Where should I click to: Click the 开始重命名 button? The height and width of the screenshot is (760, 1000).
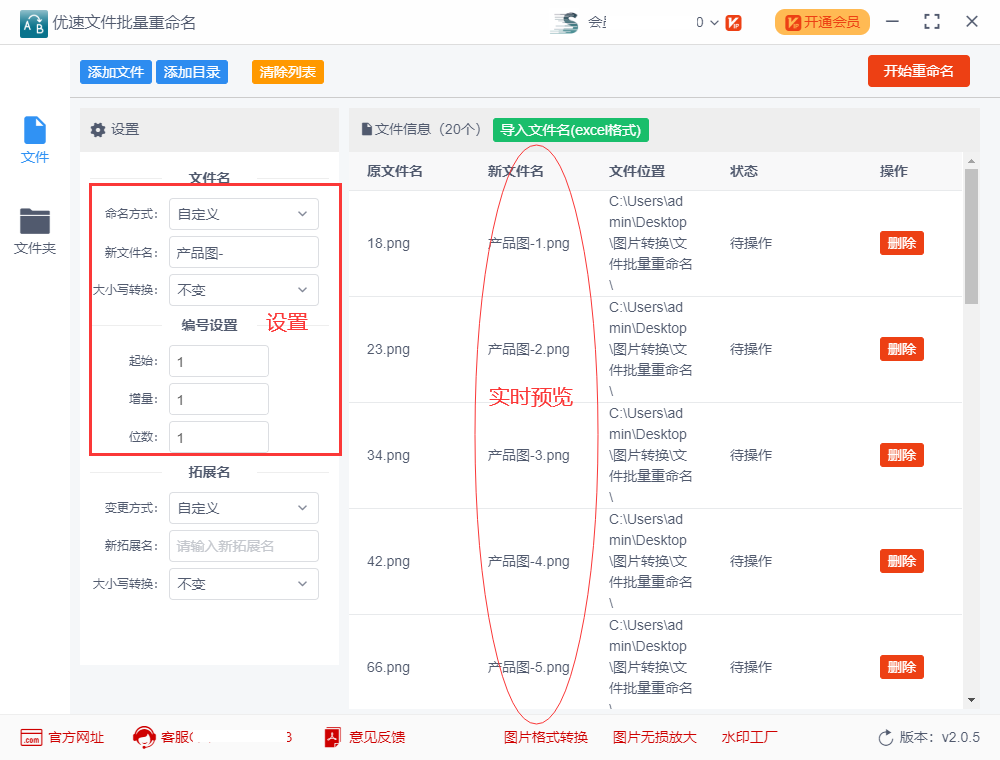[x=918, y=71]
